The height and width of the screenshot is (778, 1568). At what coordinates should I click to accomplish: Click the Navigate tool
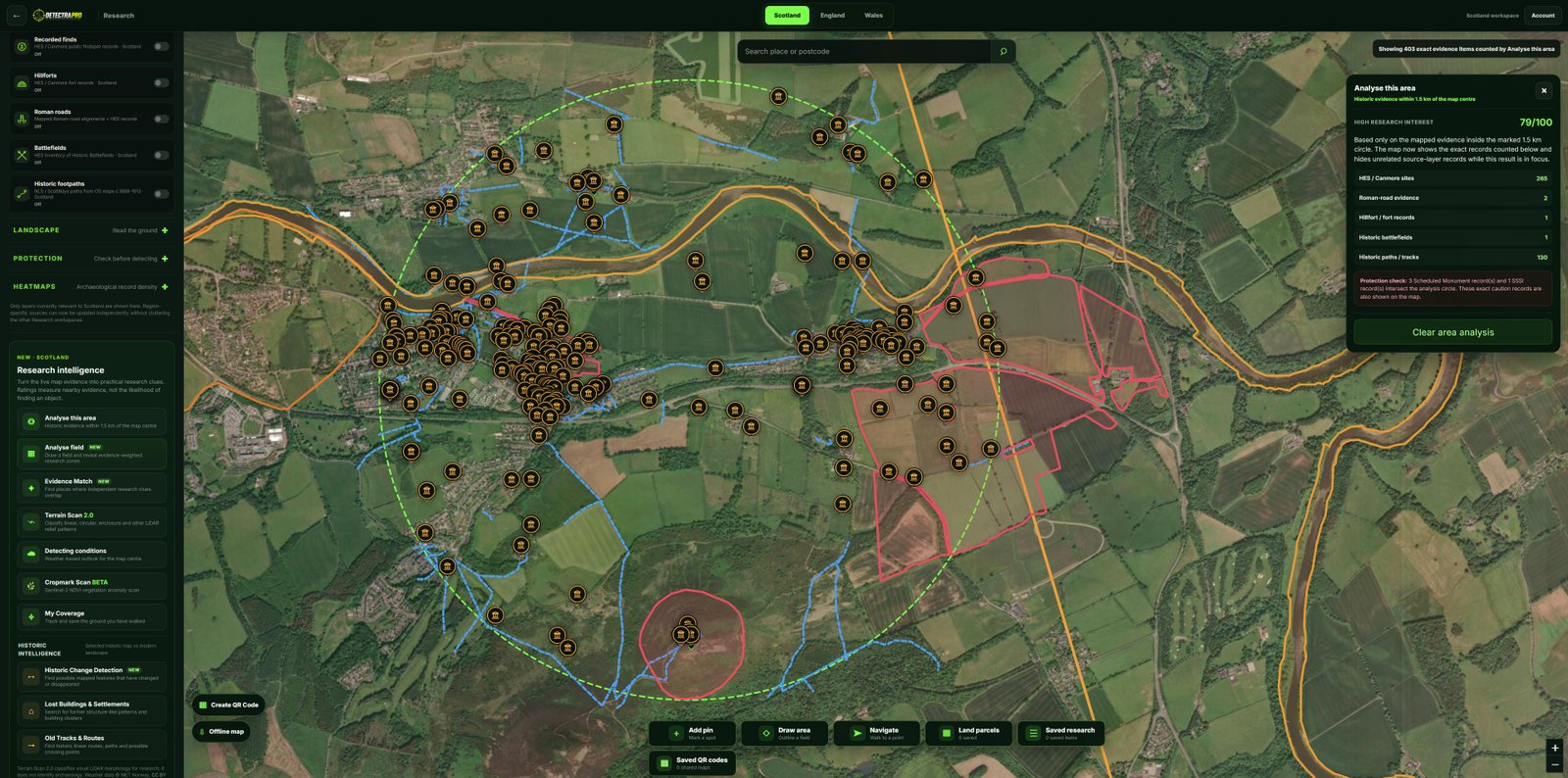click(877, 733)
